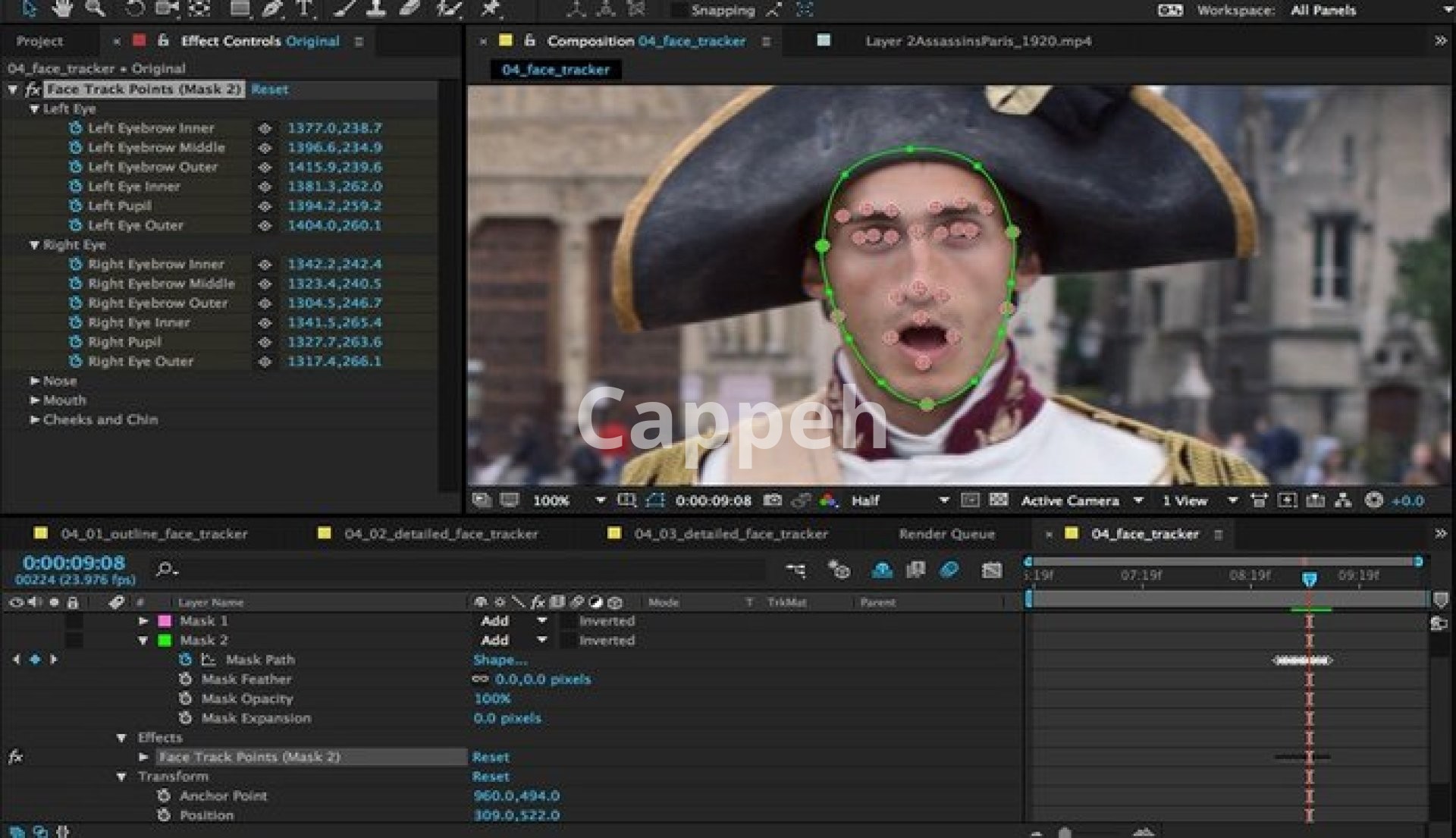The width and height of the screenshot is (1456, 838).
Task: Click the green Mask 2 color swatch
Action: 165,641
